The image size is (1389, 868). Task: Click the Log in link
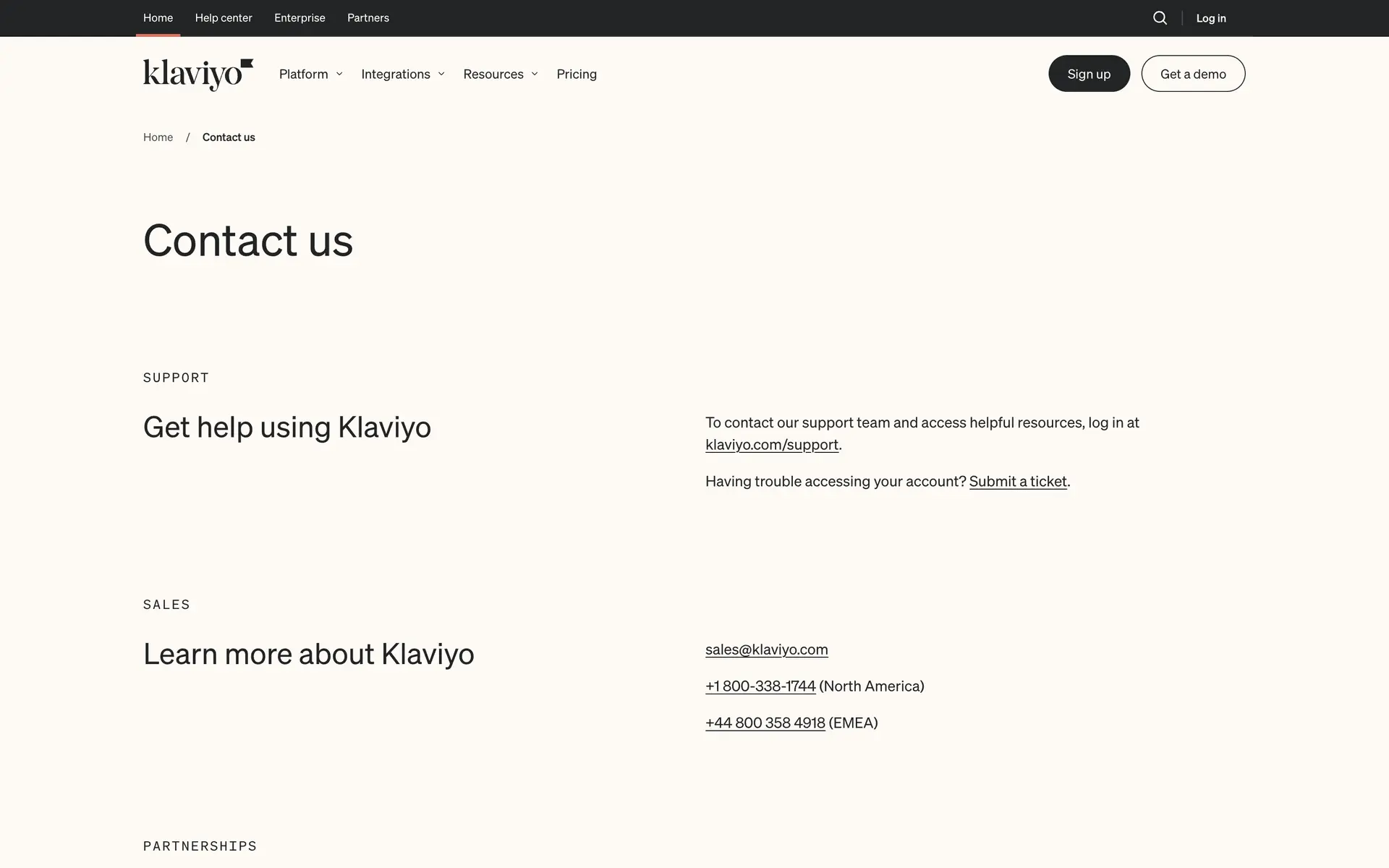pyautogui.click(x=1210, y=18)
